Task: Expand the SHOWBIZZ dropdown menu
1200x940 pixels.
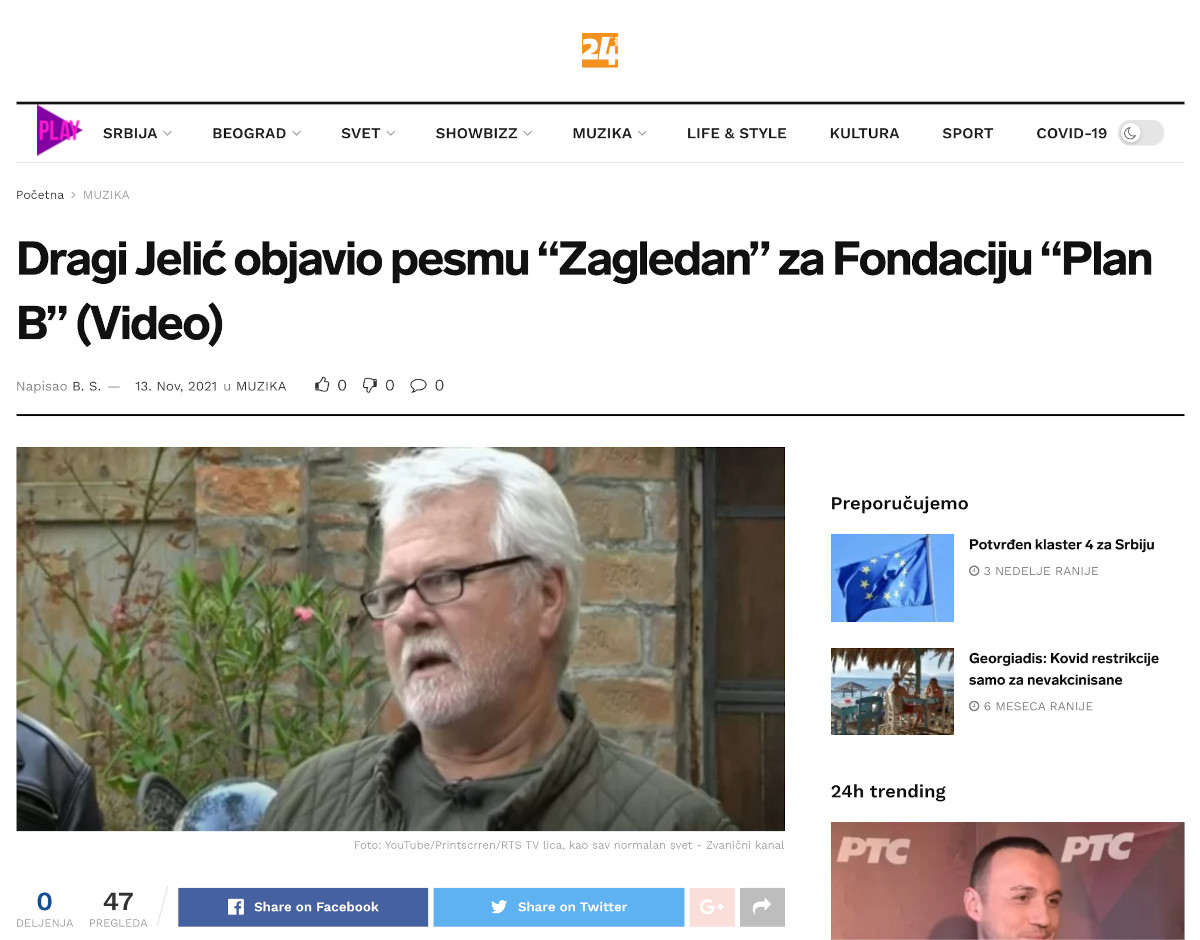Action: click(x=483, y=133)
